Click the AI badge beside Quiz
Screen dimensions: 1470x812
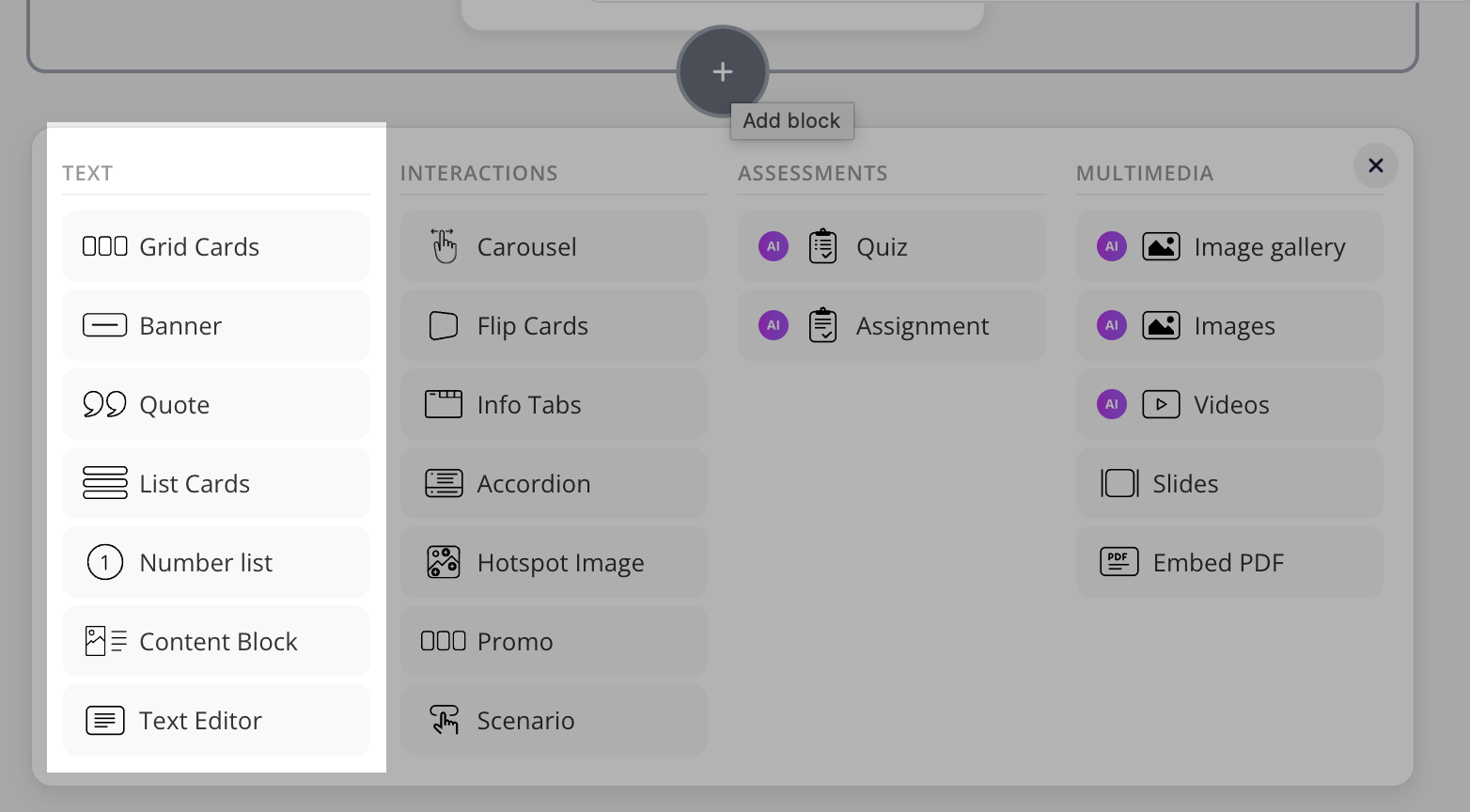[x=774, y=246]
